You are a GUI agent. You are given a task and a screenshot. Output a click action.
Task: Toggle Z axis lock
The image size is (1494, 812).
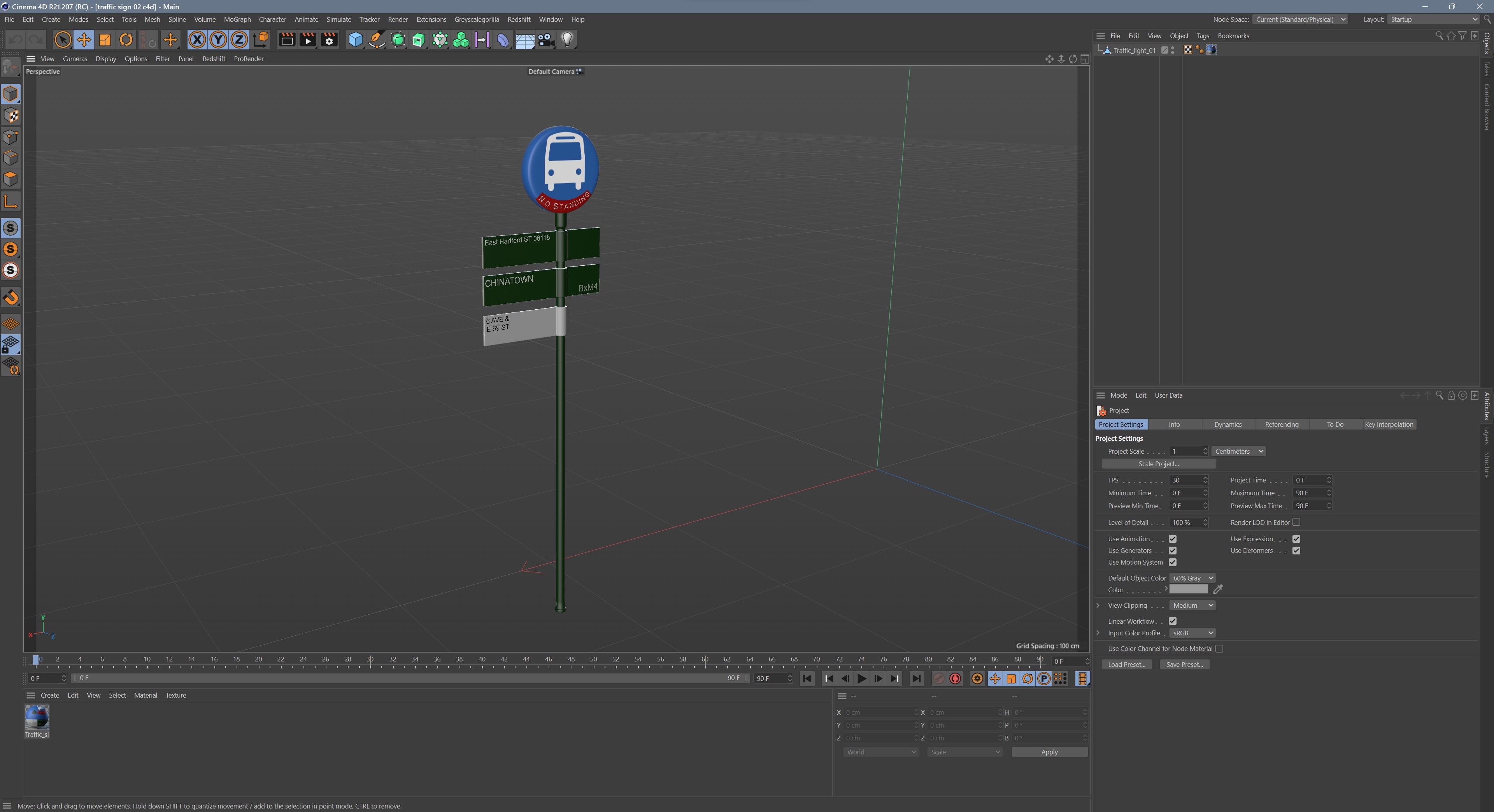[239, 39]
